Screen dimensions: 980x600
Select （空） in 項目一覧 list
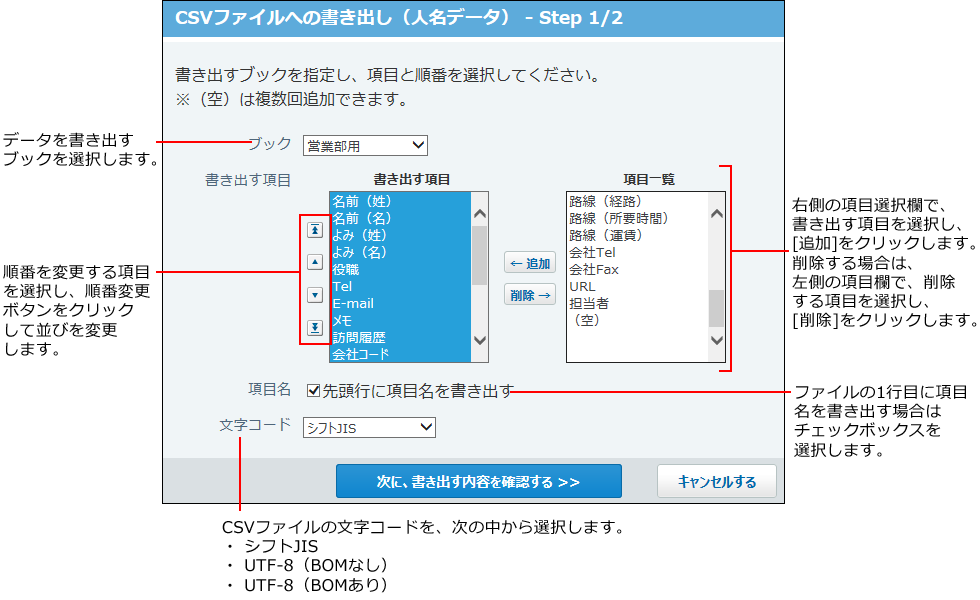[638, 320]
